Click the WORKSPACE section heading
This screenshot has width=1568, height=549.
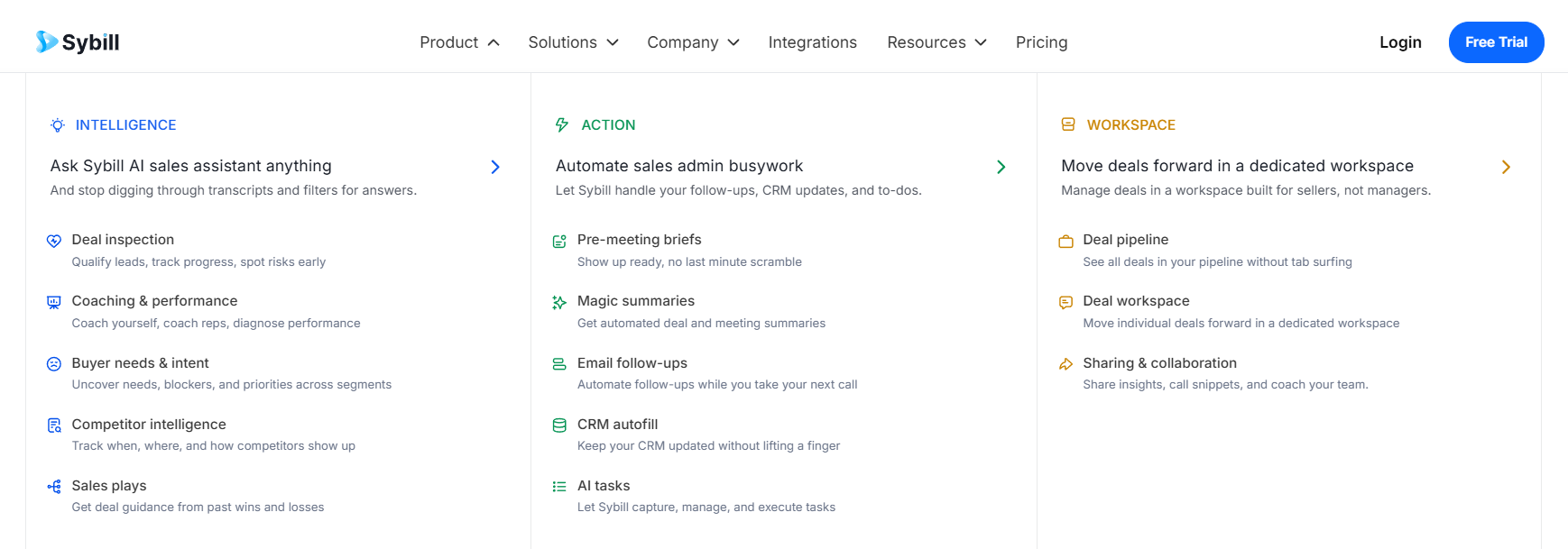[1131, 125]
